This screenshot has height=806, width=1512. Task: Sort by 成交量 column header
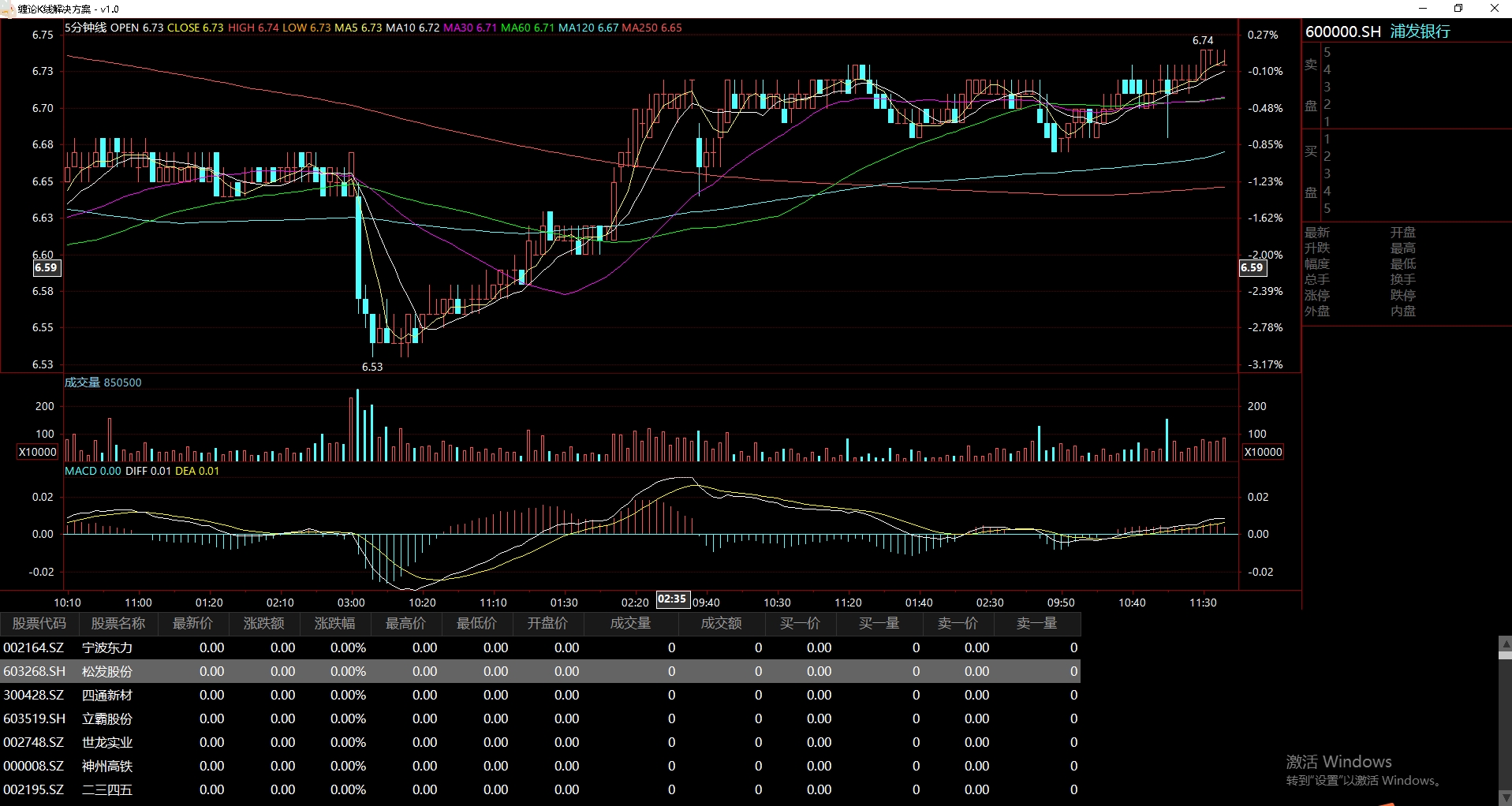coord(631,624)
